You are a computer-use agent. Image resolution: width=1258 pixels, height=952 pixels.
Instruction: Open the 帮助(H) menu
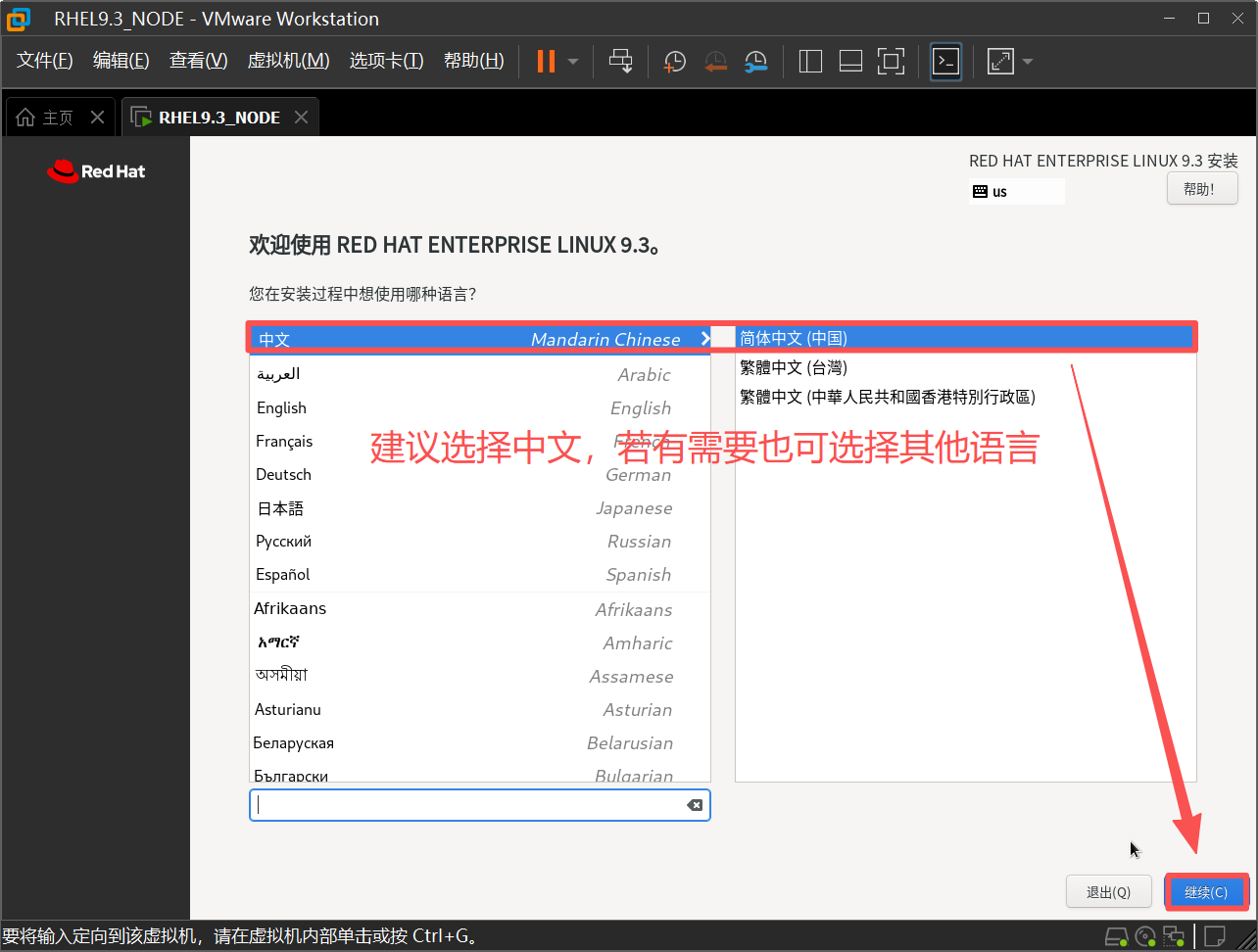[474, 61]
